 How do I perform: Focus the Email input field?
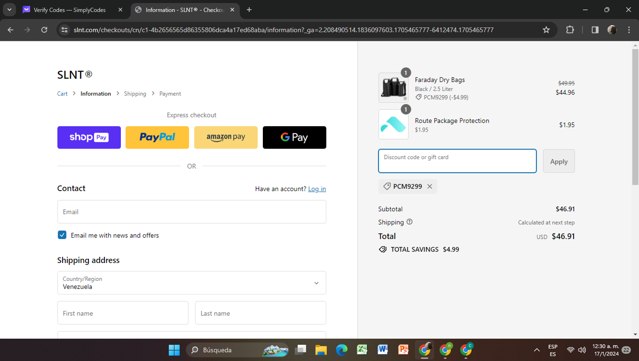tap(192, 212)
